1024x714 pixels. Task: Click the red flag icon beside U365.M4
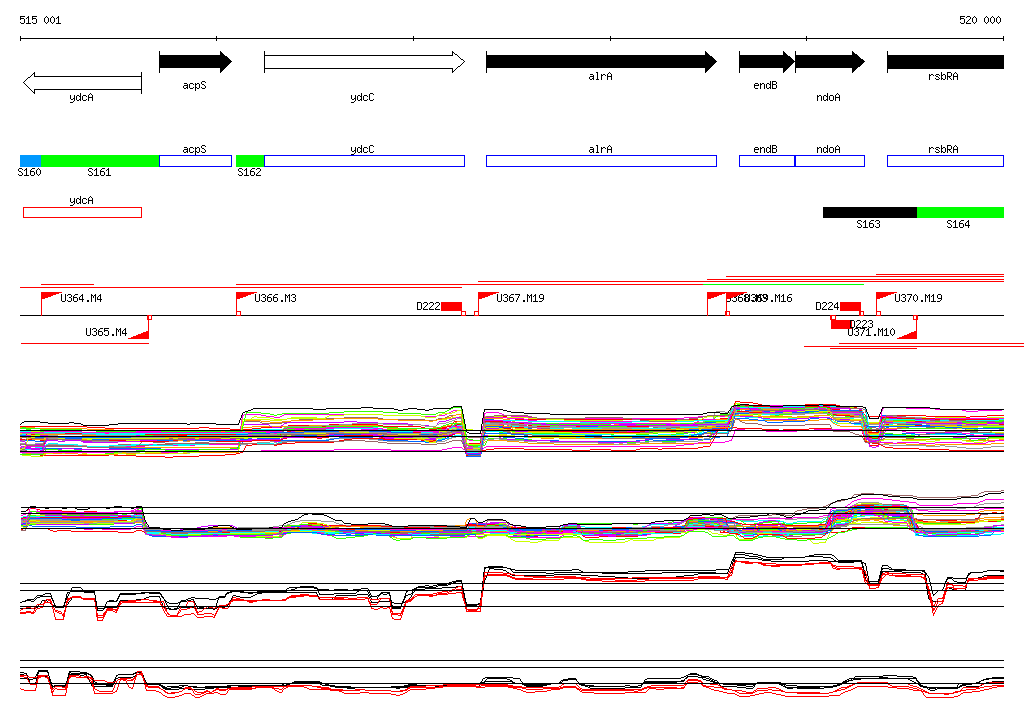click(x=139, y=334)
